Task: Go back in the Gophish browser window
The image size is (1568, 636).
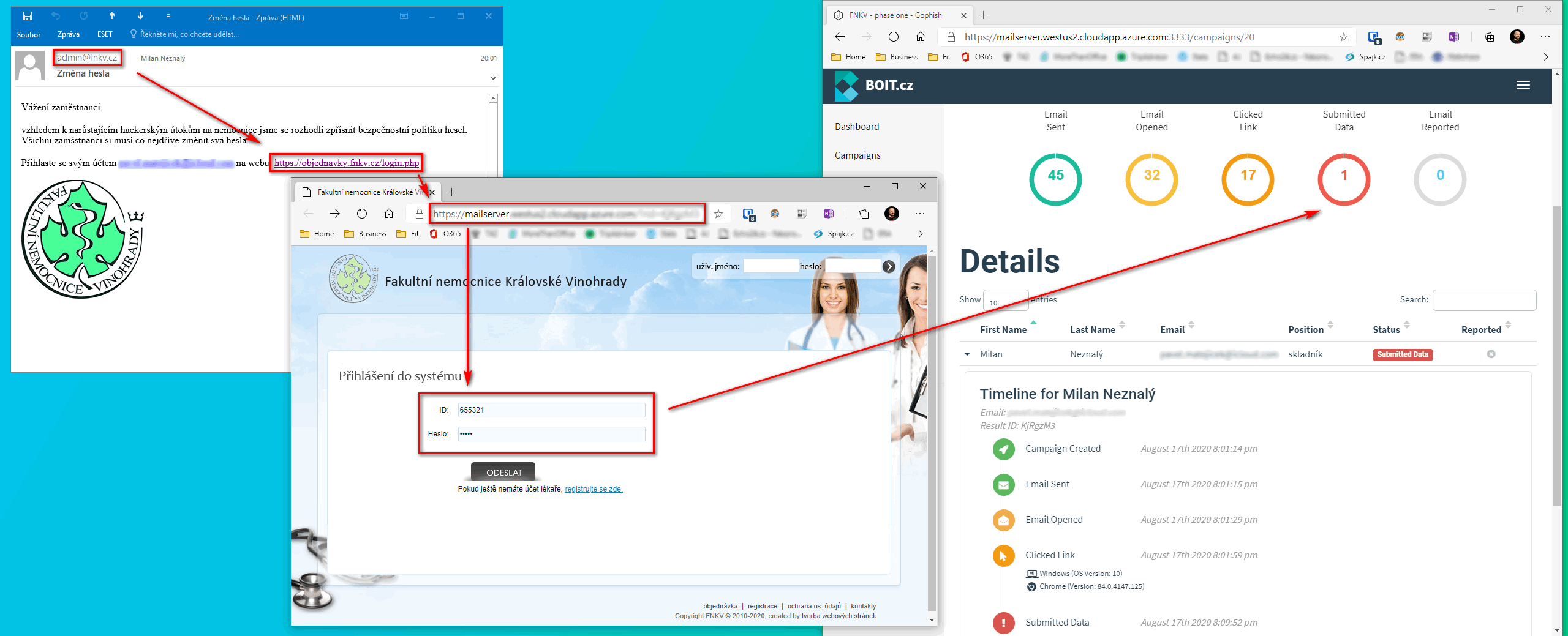Action: point(840,37)
